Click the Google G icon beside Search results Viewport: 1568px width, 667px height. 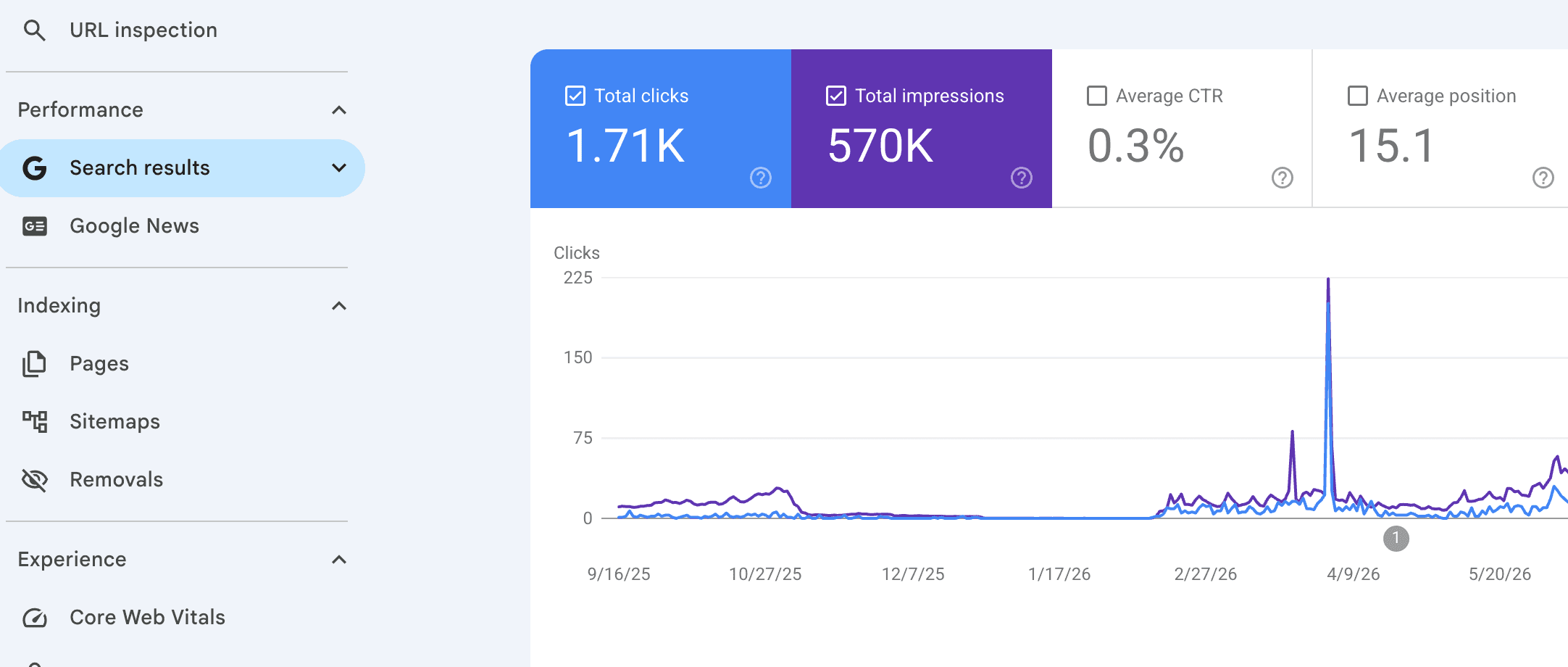(34, 168)
